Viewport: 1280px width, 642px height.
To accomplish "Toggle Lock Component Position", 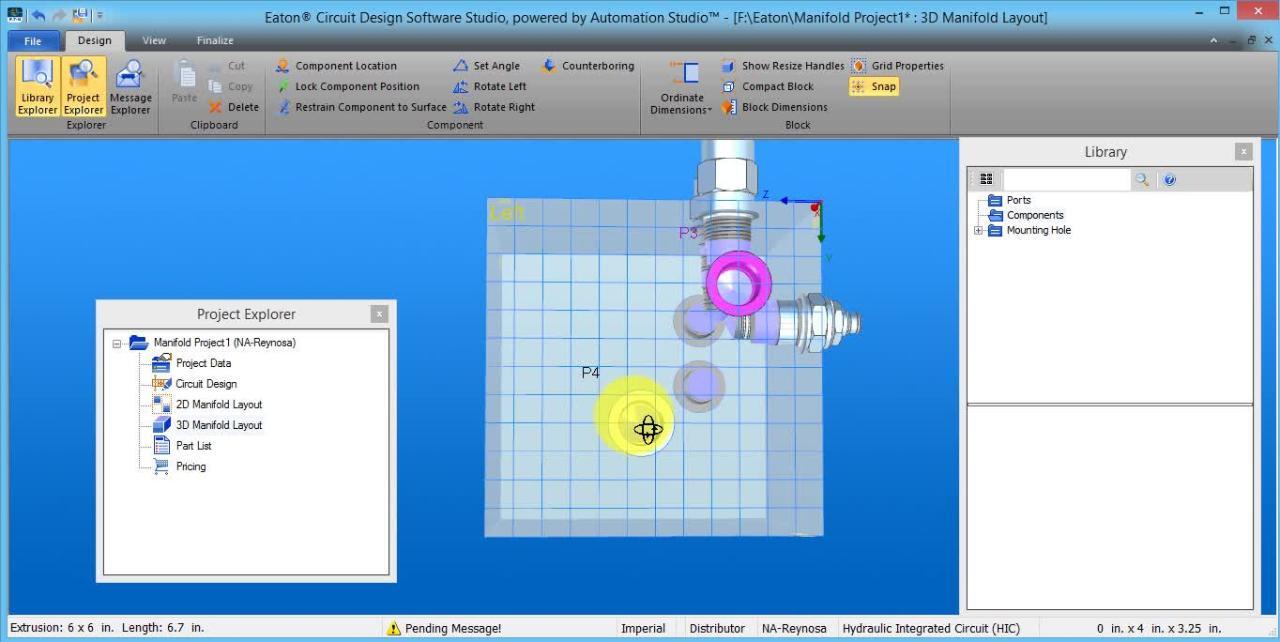I will coord(347,86).
